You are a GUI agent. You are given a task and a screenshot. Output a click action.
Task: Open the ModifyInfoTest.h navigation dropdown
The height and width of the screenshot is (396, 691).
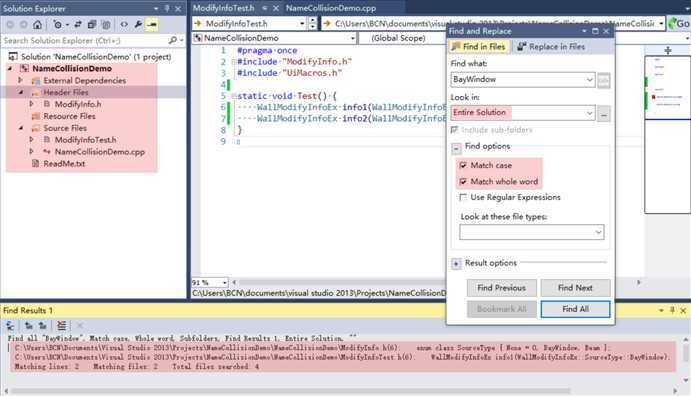302,23
